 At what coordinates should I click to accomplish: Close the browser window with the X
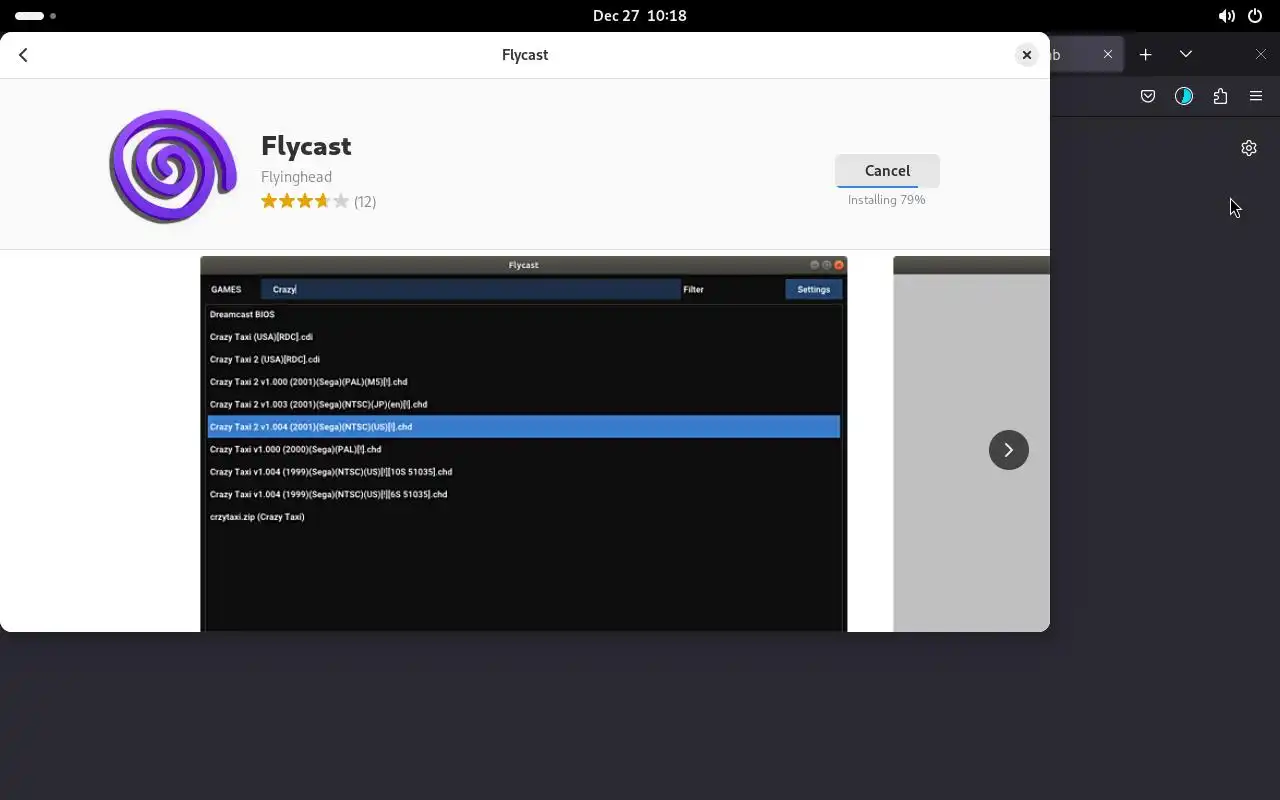coord(1261,54)
